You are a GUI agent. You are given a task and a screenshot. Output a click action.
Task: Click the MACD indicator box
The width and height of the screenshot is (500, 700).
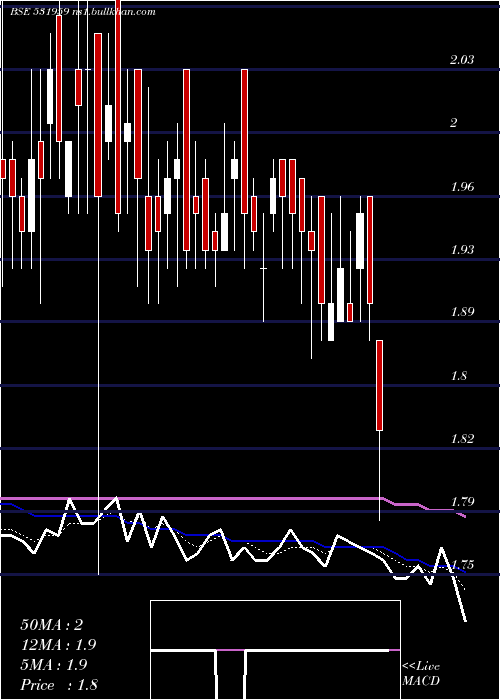(x=275, y=650)
